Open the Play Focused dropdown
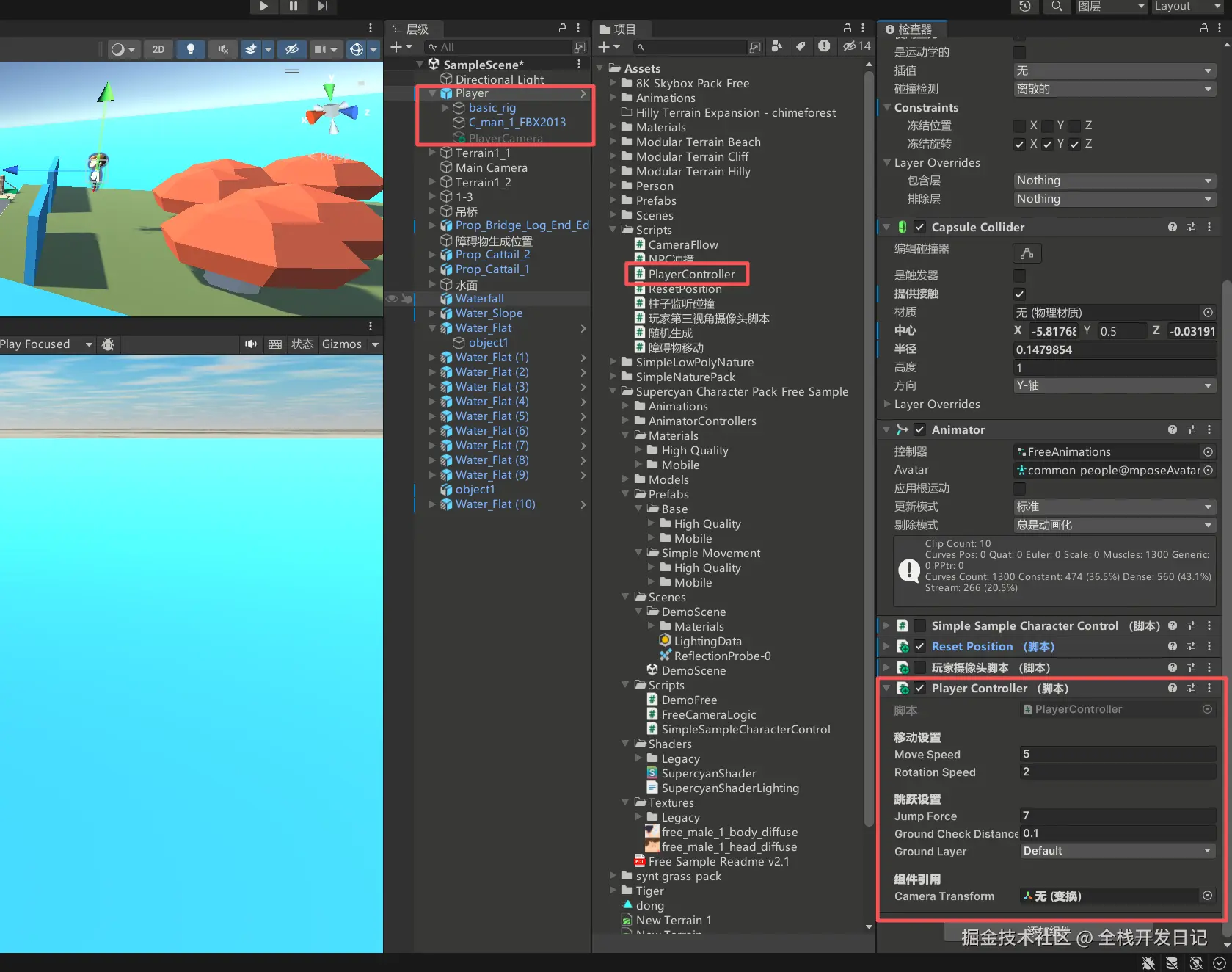Image resolution: width=1232 pixels, height=972 pixels. 47,344
